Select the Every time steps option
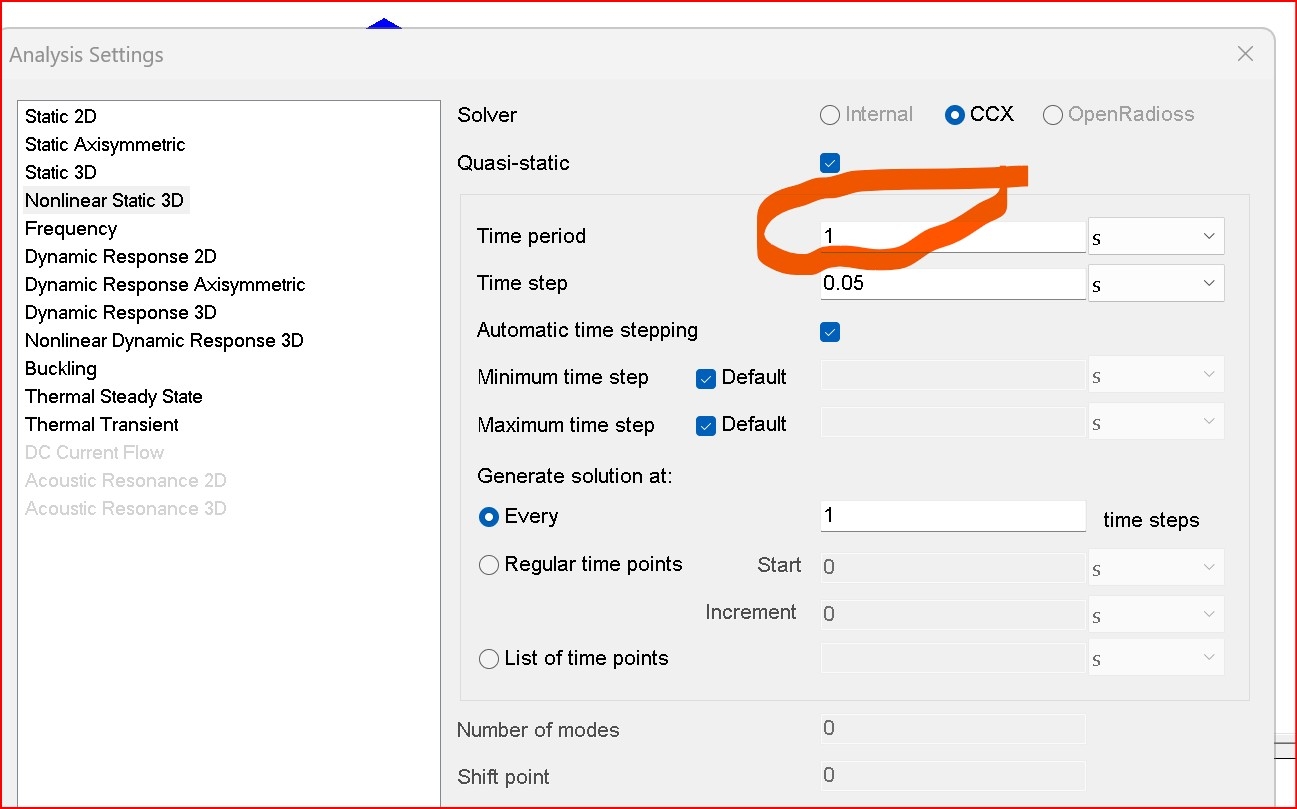Screen dimensions: 1297x809 489,517
